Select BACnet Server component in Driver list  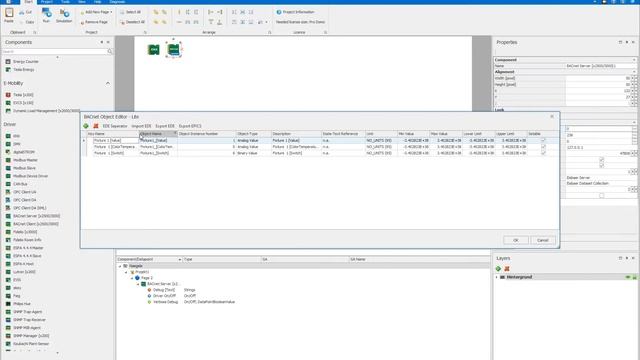(x=33, y=216)
